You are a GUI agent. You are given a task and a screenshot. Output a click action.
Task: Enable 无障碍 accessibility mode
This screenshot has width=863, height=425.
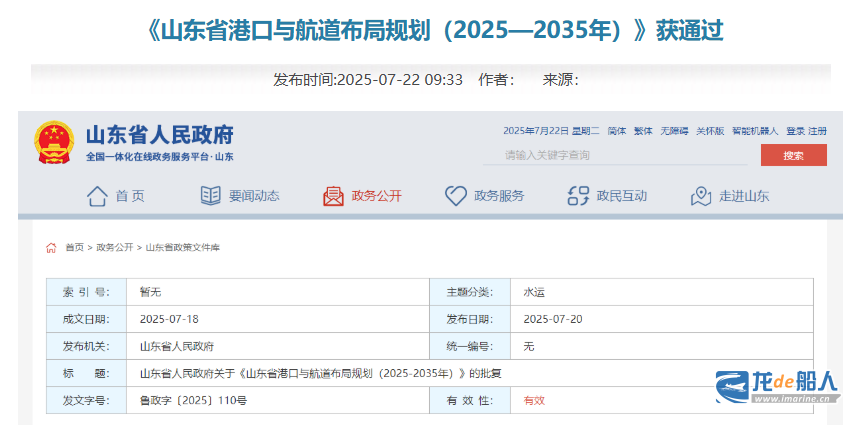click(x=673, y=131)
